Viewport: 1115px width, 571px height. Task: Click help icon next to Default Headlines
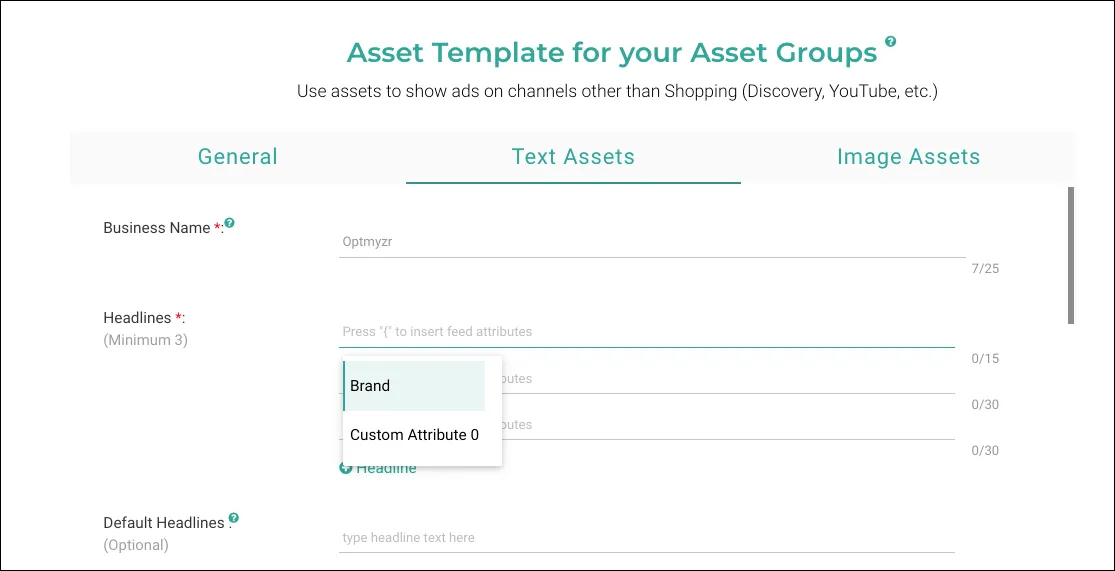(x=234, y=518)
